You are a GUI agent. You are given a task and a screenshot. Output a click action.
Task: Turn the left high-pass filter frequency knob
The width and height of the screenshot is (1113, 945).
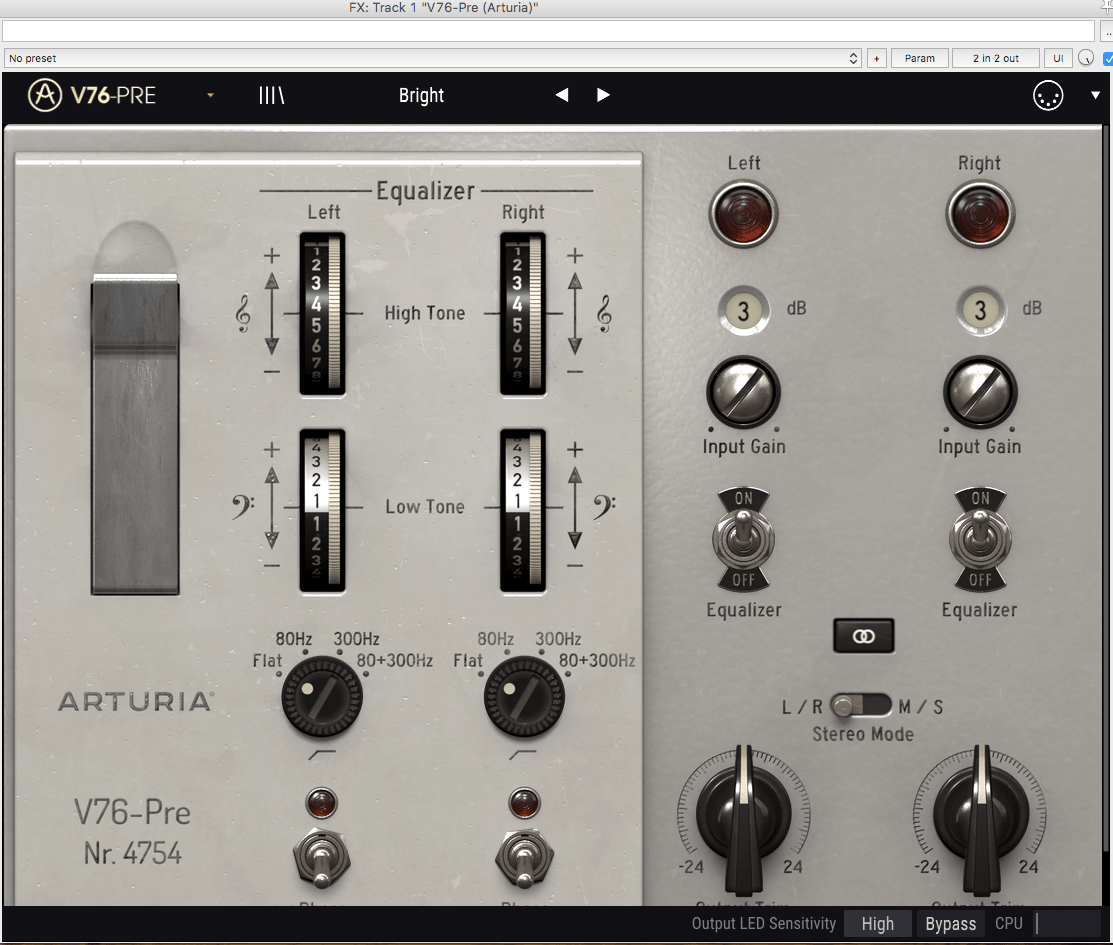coord(322,697)
